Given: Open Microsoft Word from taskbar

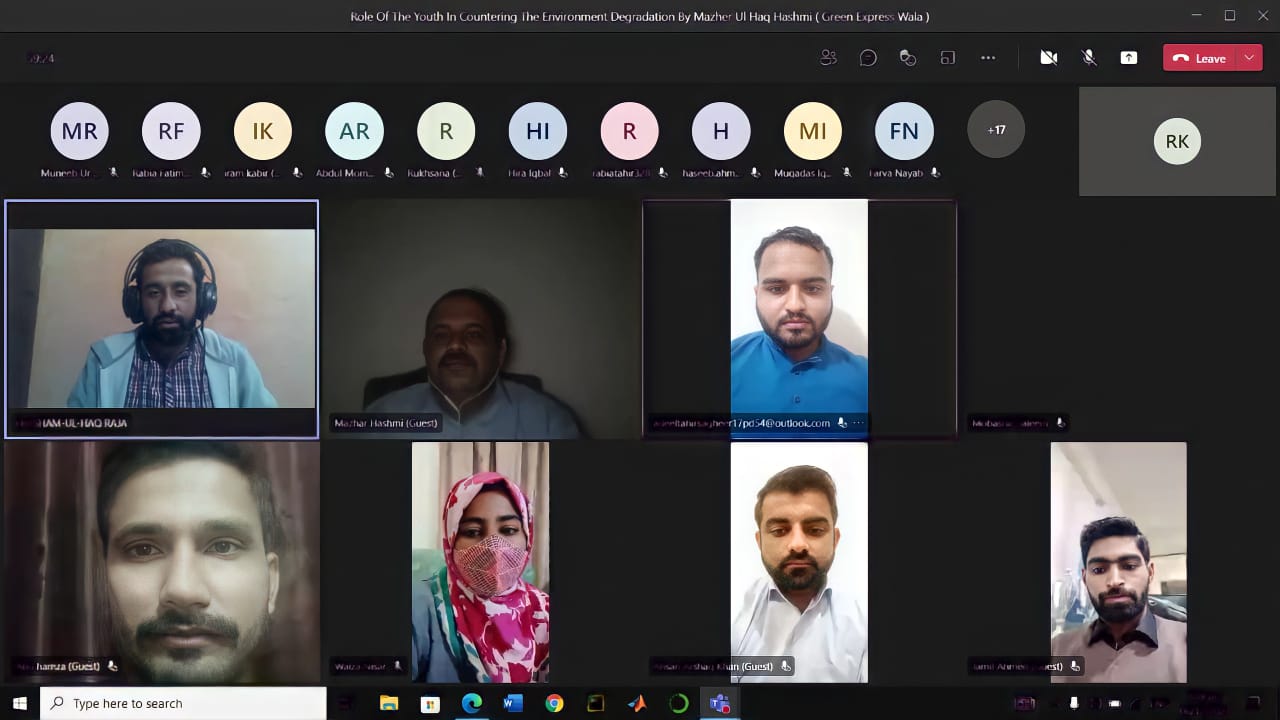Looking at the screenshot, I should point(513,703).
